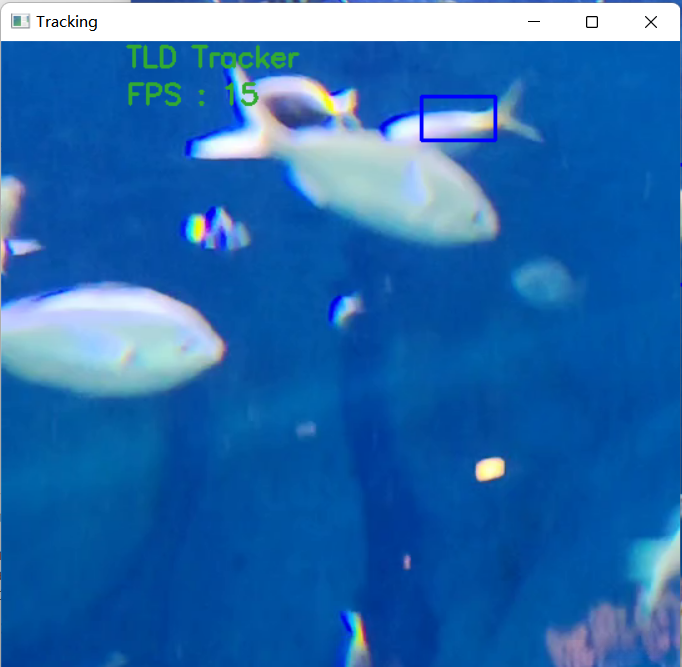Image resolution: width=682 pixels, height=667 pixels.
Task: Click the 'TLD Tracker' overlay text
Action: pos(213,57)
